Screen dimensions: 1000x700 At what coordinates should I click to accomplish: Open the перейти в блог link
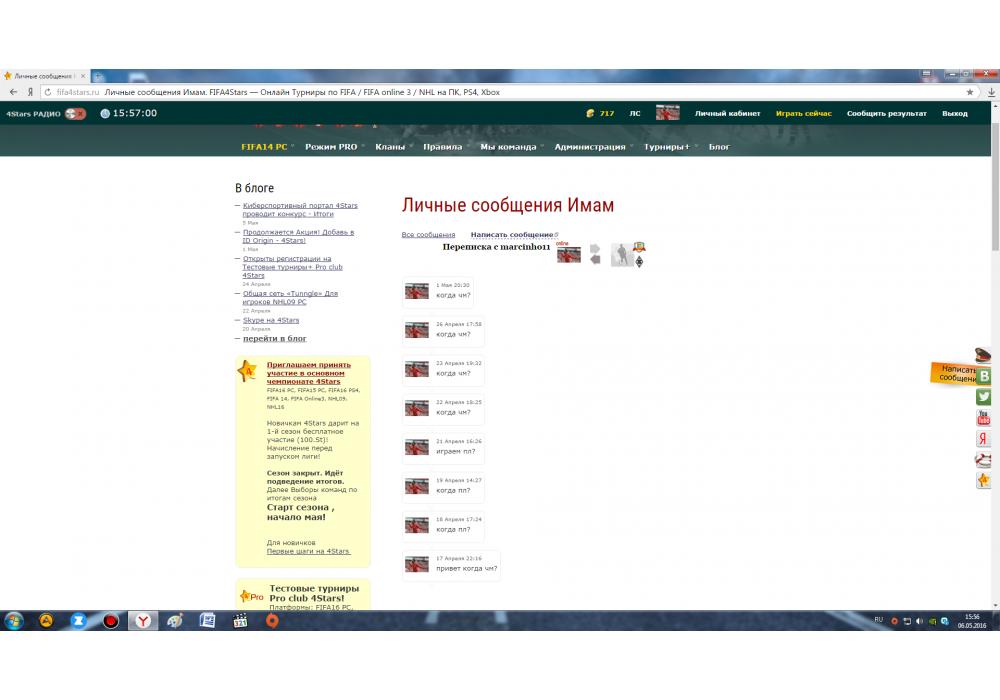click(274, 339)
